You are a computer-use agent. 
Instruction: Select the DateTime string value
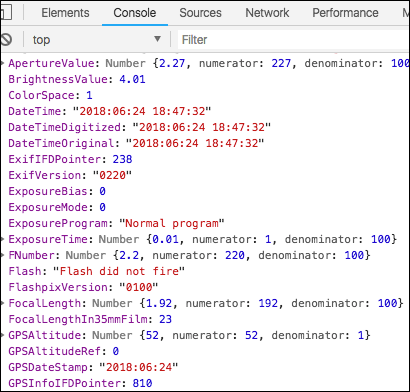click(x=142, y=111)
